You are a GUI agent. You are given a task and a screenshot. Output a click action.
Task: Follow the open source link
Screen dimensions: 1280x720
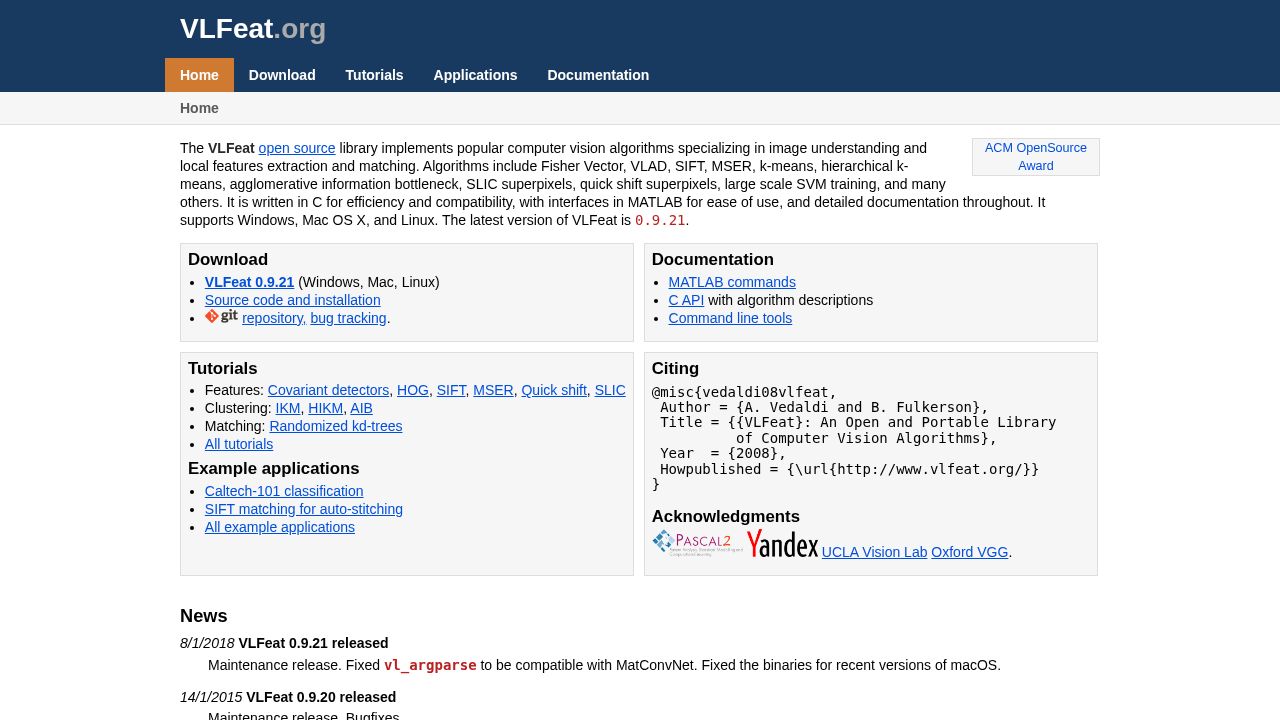tap(297, 148)
